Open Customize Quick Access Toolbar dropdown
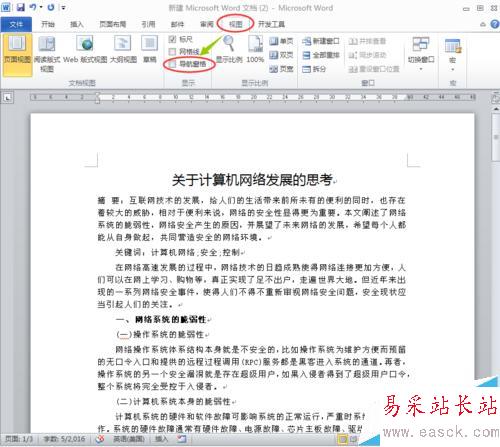This screenshot has width=500, height=447. [63, 7]
